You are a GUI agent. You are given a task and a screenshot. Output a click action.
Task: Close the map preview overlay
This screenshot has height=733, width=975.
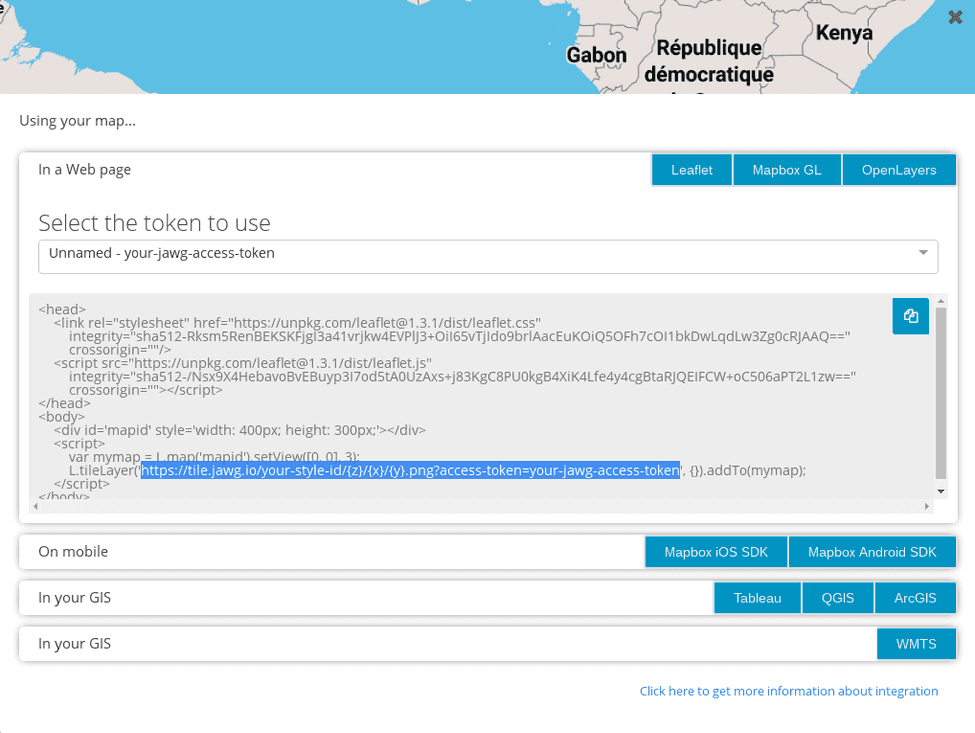(954, 17)
